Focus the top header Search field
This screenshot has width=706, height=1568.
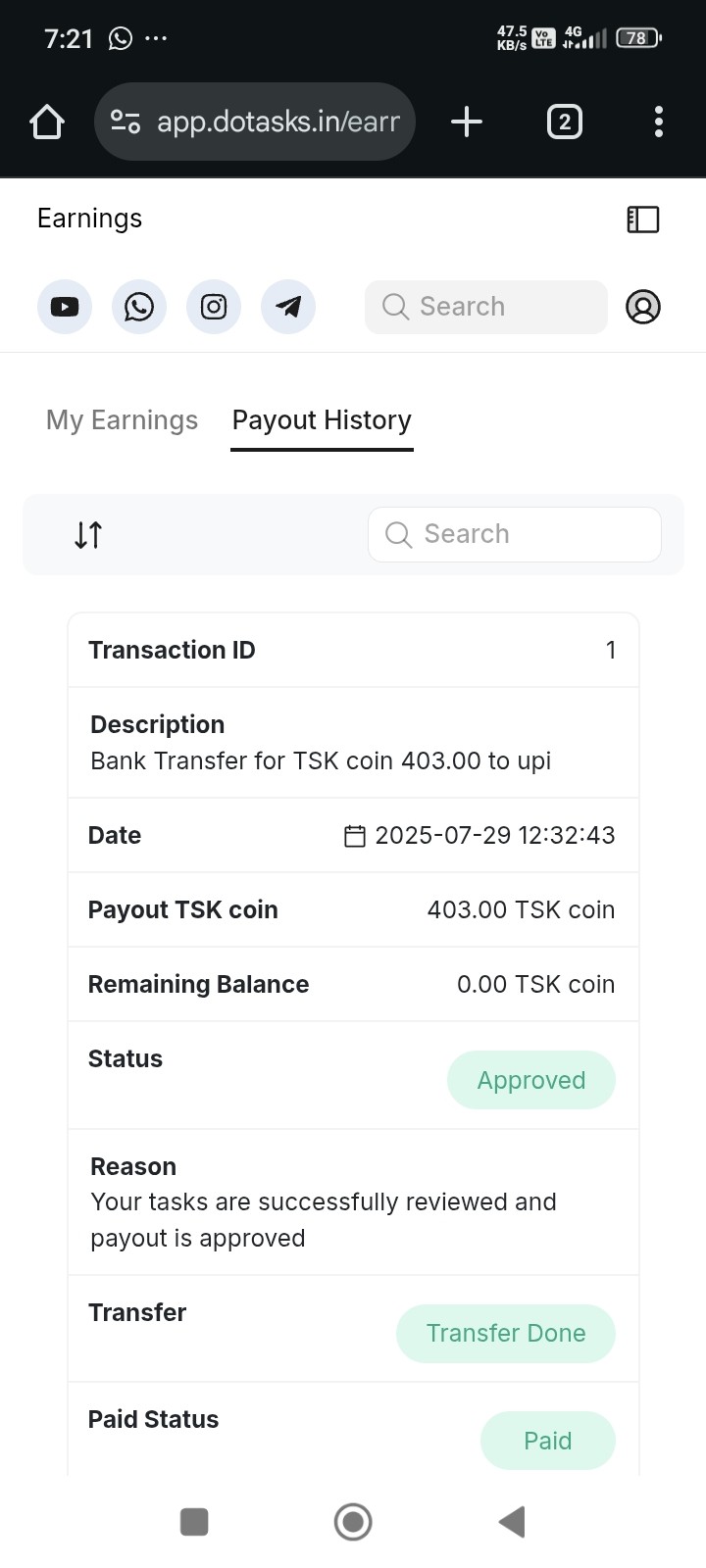486,307
